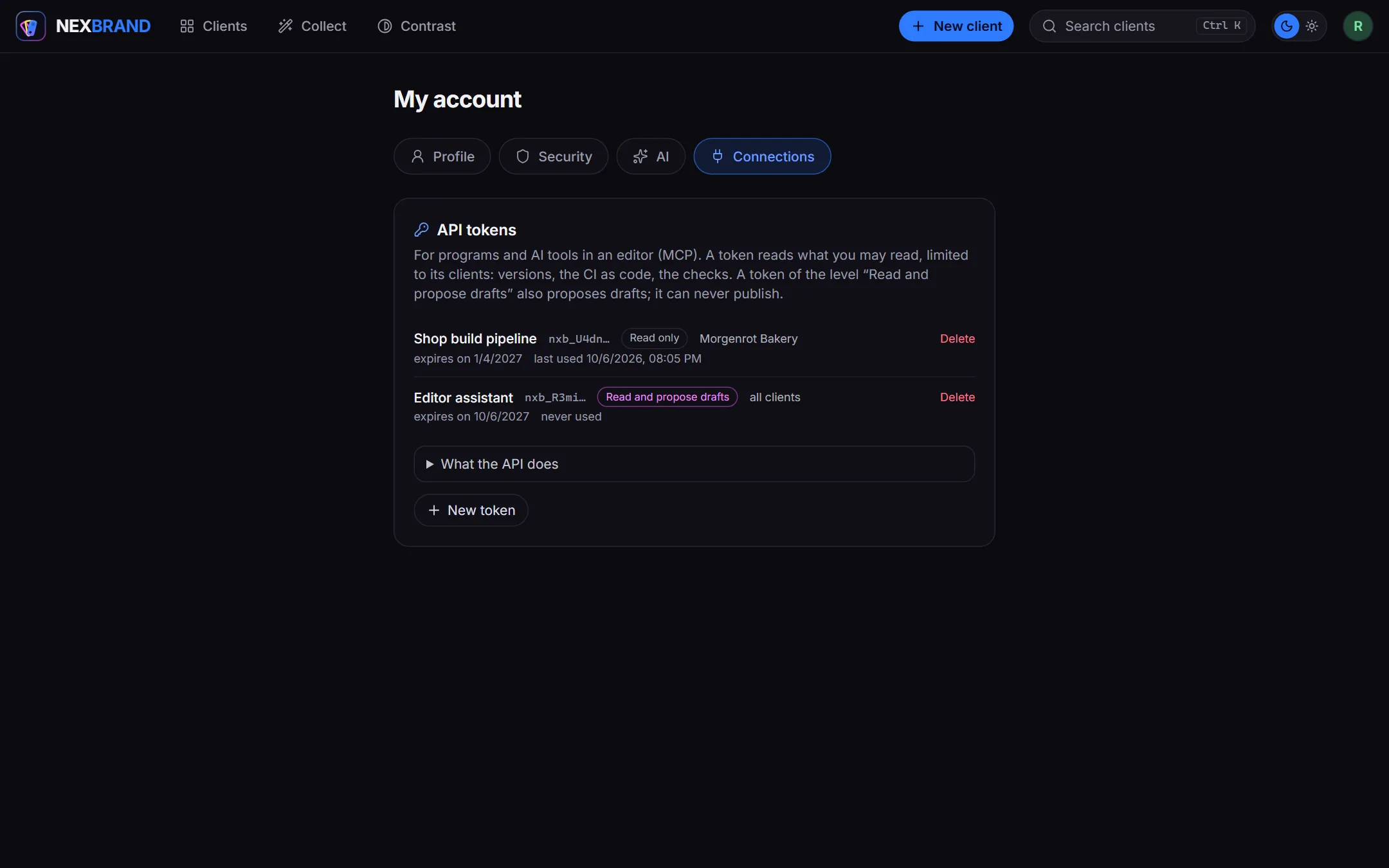This screenshot has width=1389, height=868.
Task: Click the Ctrl K shortcut badge
Action: pos(1221,26)
